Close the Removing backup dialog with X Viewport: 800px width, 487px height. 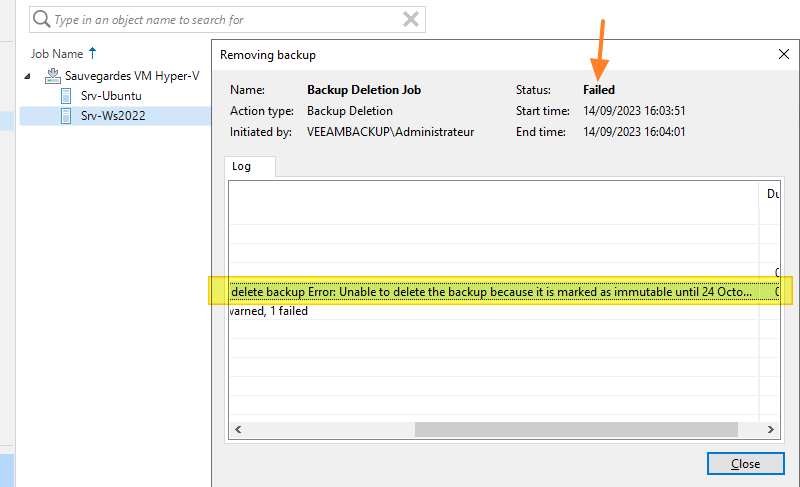coord(784,54)
